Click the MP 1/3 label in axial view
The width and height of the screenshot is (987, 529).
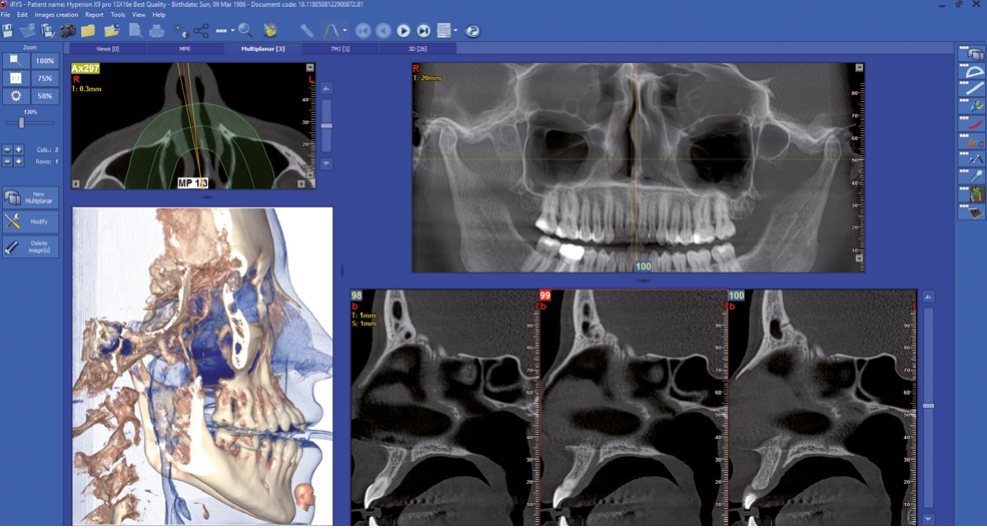tap(195, 183)
